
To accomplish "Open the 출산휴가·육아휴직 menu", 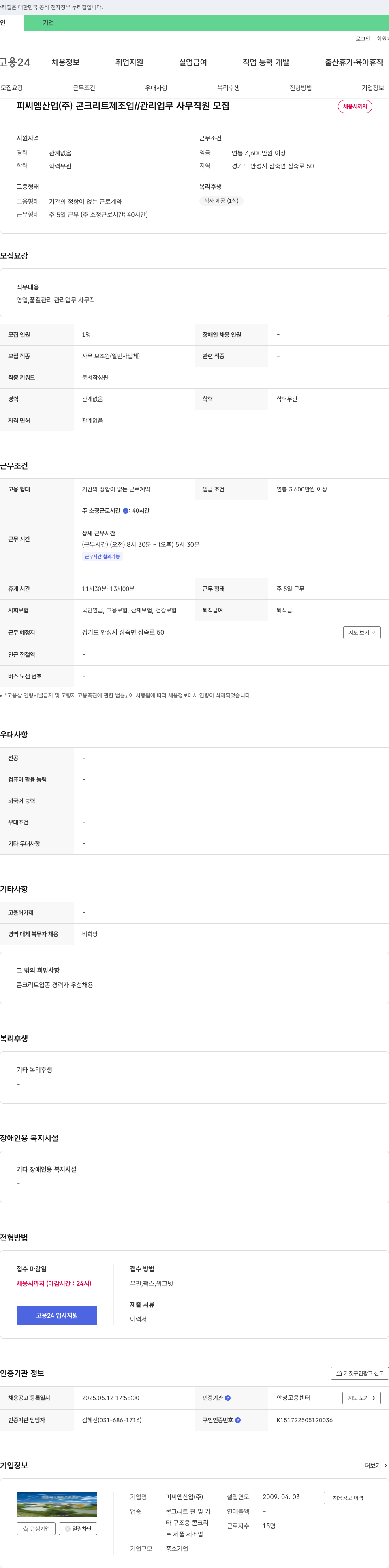I will 354,62.
